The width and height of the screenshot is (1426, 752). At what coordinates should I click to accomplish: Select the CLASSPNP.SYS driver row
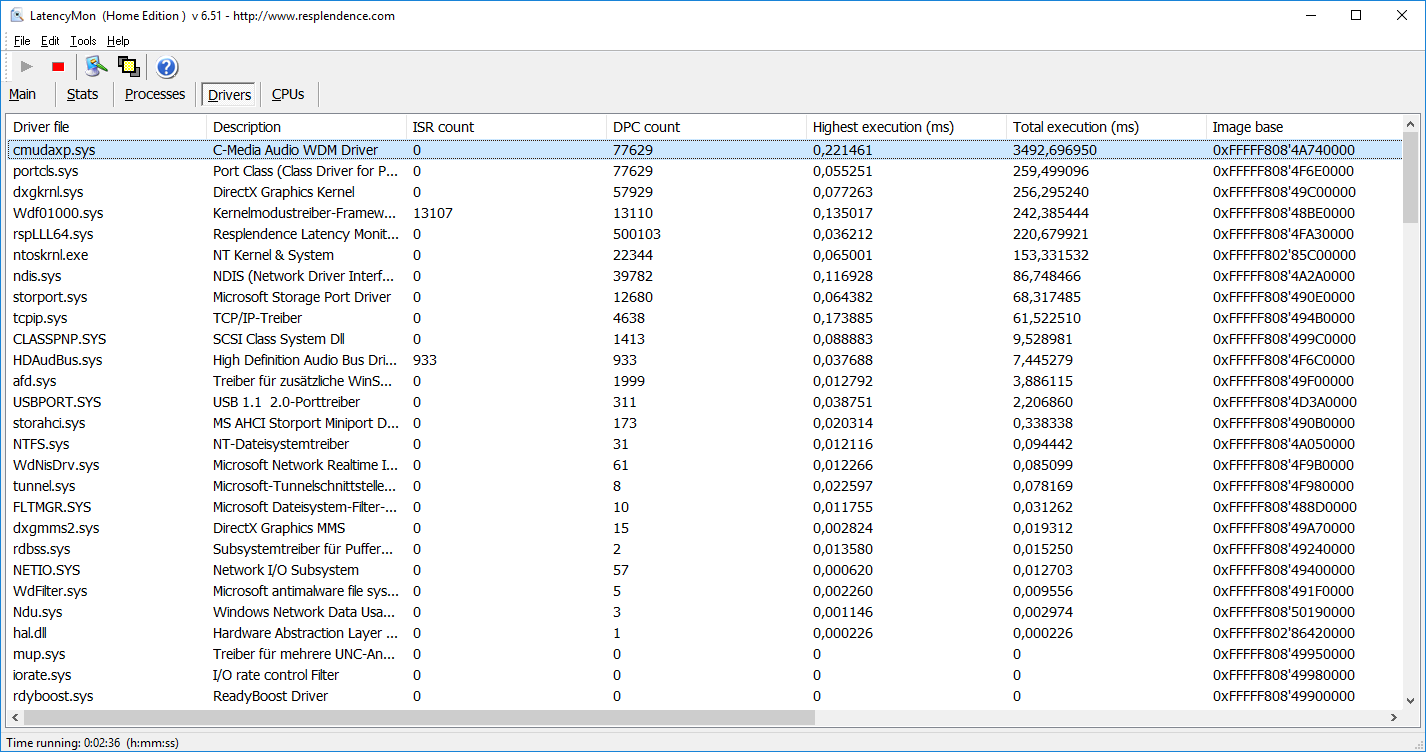click(704, 339)
